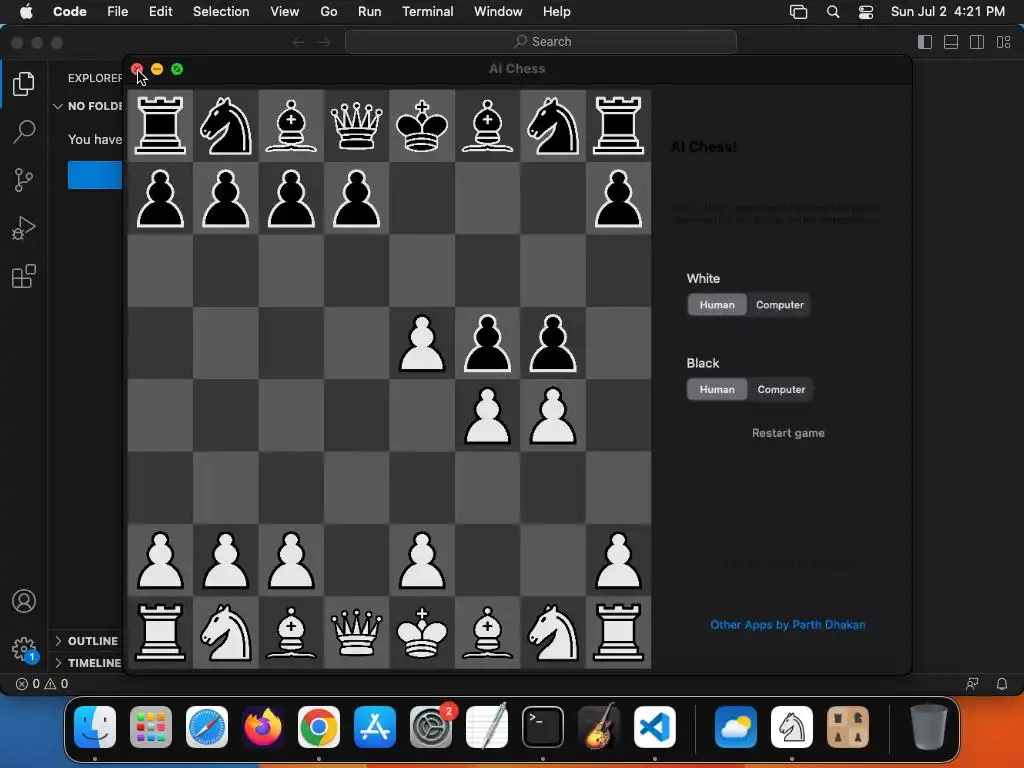
Task: Open the Edit menu
Action: pos(160,12)
